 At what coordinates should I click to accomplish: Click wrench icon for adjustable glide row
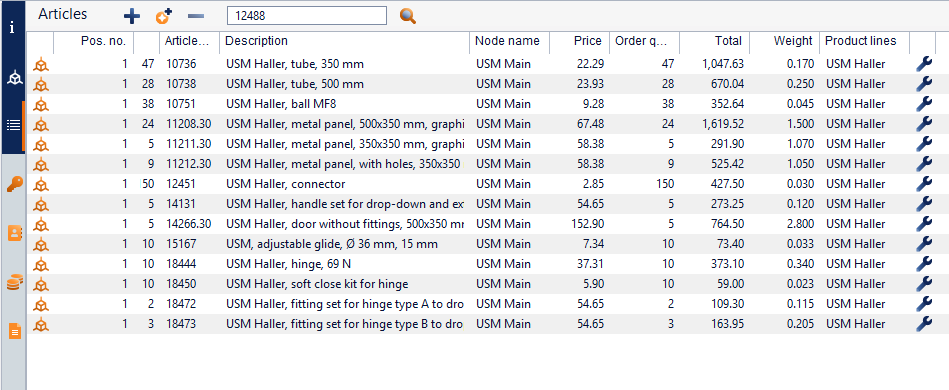coord(924,243)
